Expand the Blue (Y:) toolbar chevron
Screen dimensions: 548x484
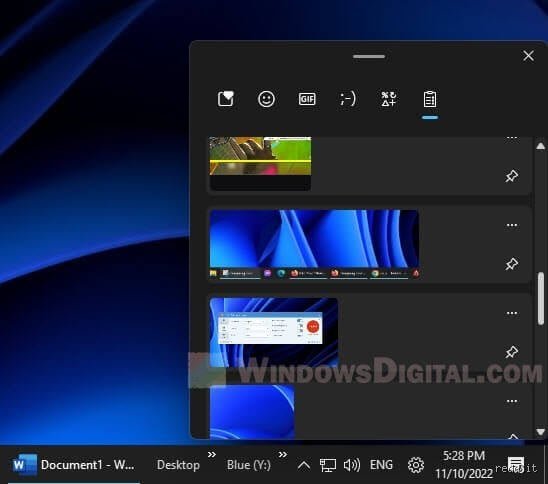(x=283, y=455)
